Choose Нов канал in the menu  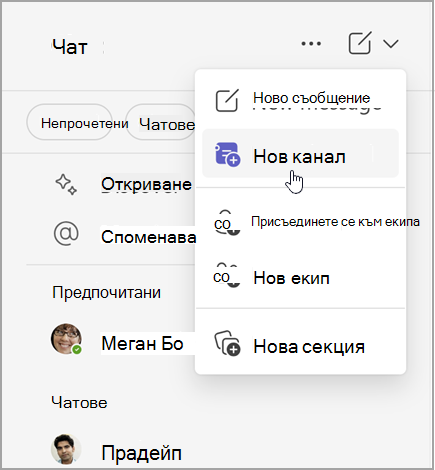point(300,153)
